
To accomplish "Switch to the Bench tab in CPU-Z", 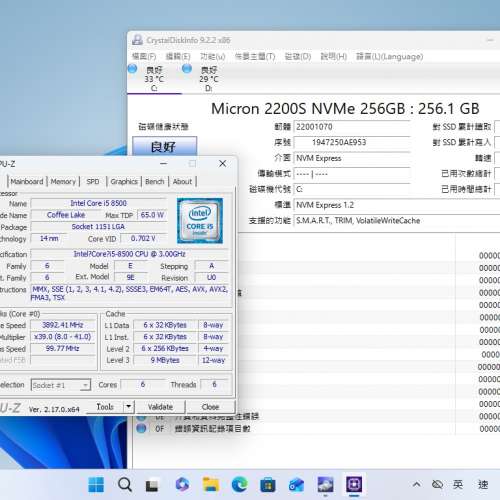I will coord(155,182).
